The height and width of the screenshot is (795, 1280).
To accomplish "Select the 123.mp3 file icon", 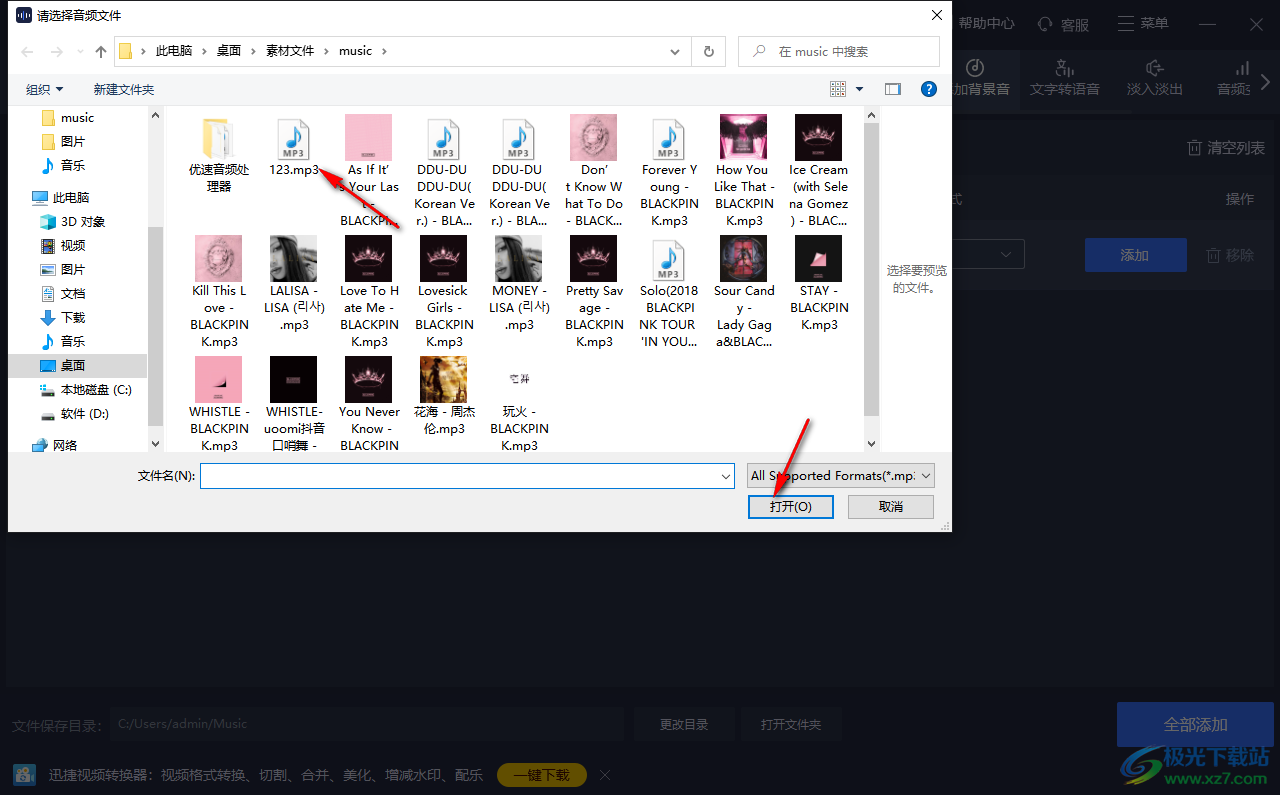I will pyautogui.click(x=293, y=138).
